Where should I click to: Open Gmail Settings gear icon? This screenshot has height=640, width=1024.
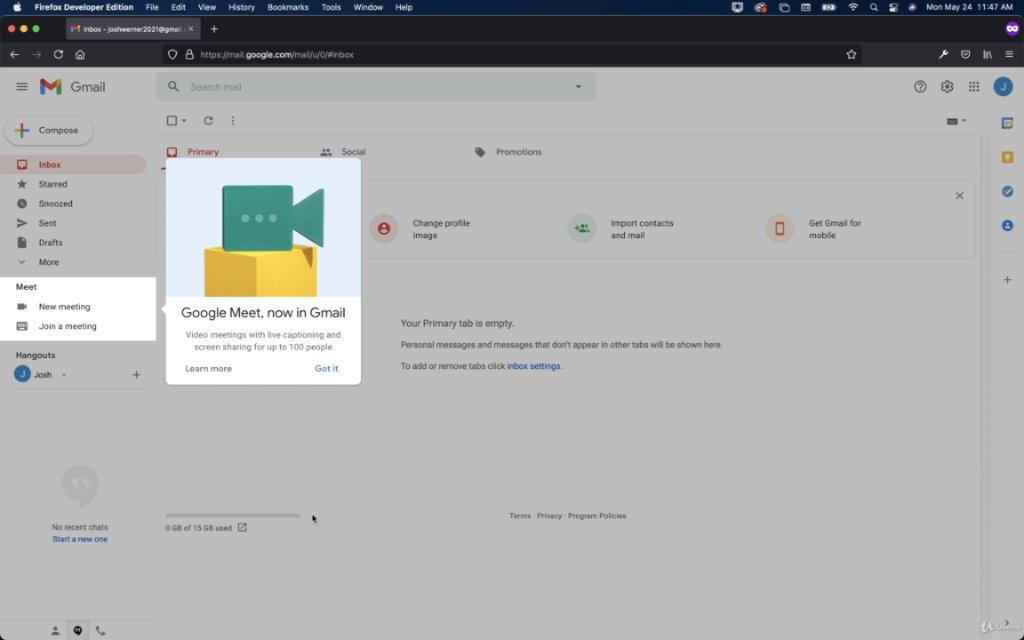pyautogui.click(x=947, y=87)
